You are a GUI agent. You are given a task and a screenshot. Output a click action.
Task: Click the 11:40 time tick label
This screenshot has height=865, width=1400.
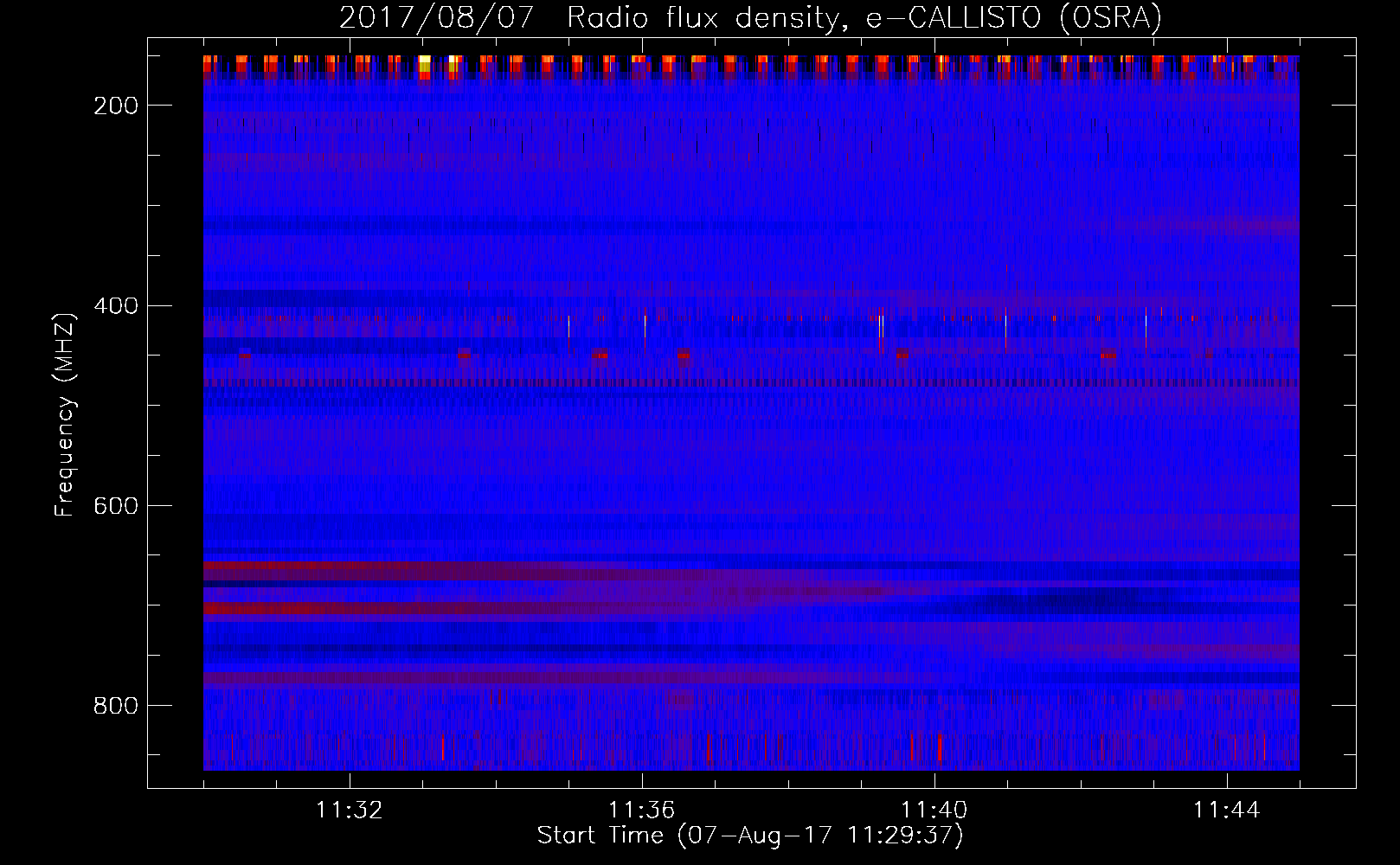pos(934,811)
